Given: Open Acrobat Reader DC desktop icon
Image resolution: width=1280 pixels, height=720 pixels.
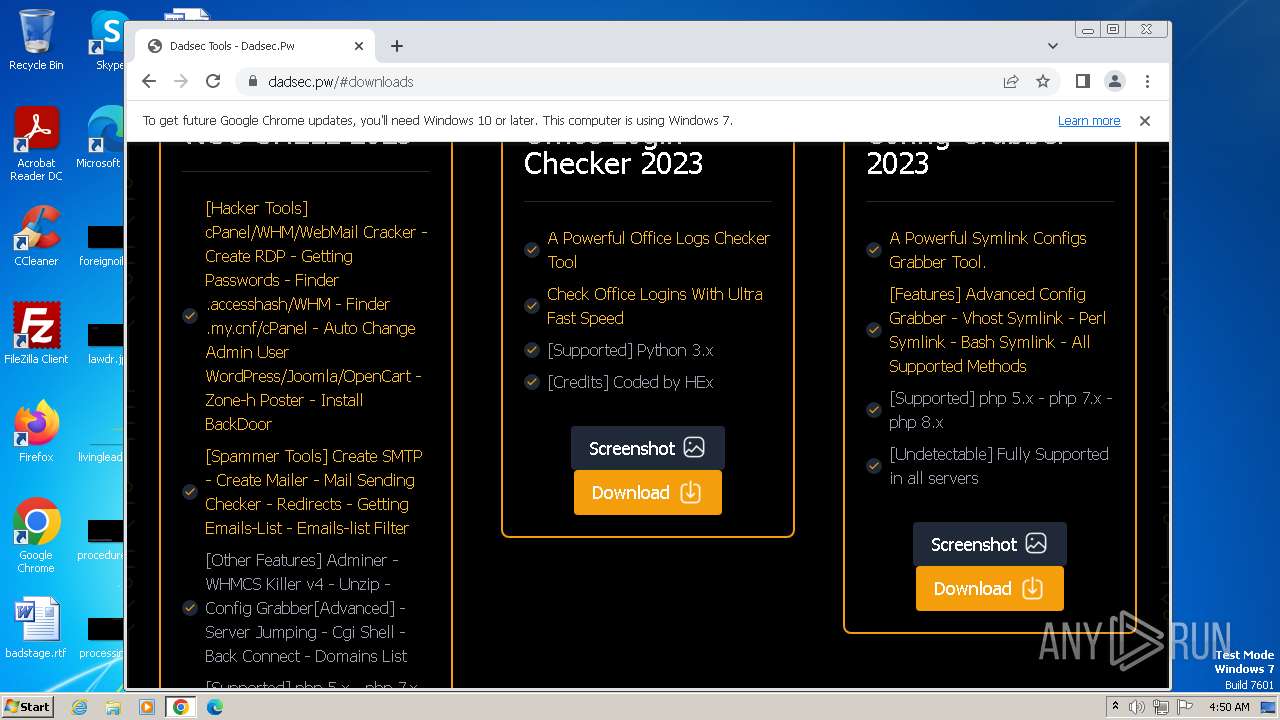Looking at the screenshot, I should pos(36,144).
